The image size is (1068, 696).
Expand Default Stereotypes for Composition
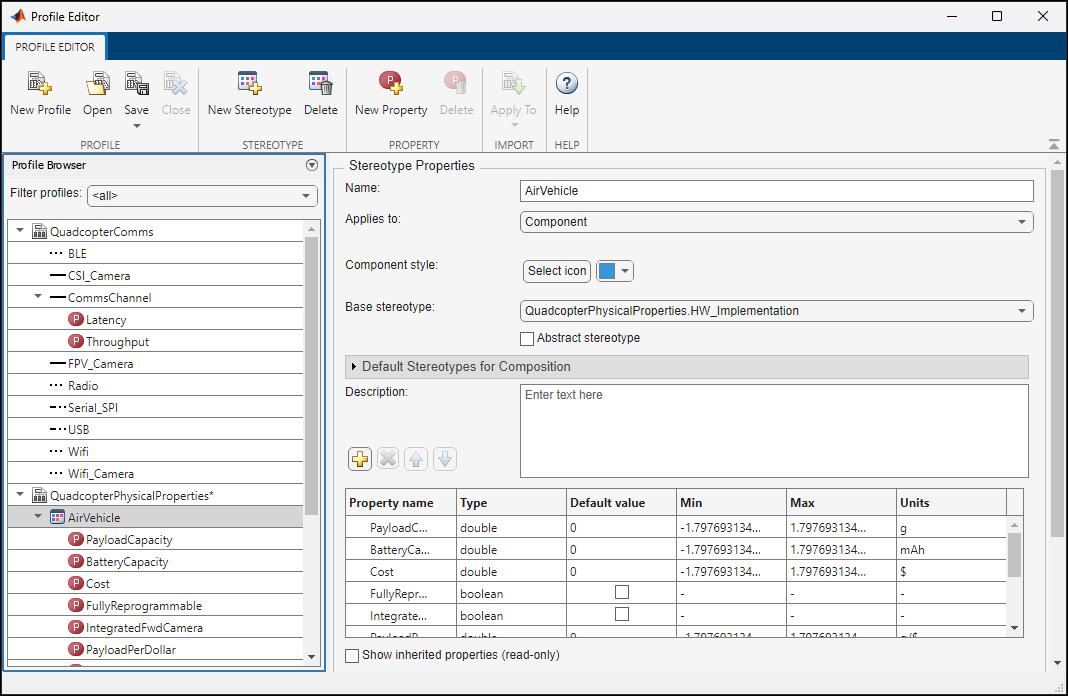[x=354, y=368]
